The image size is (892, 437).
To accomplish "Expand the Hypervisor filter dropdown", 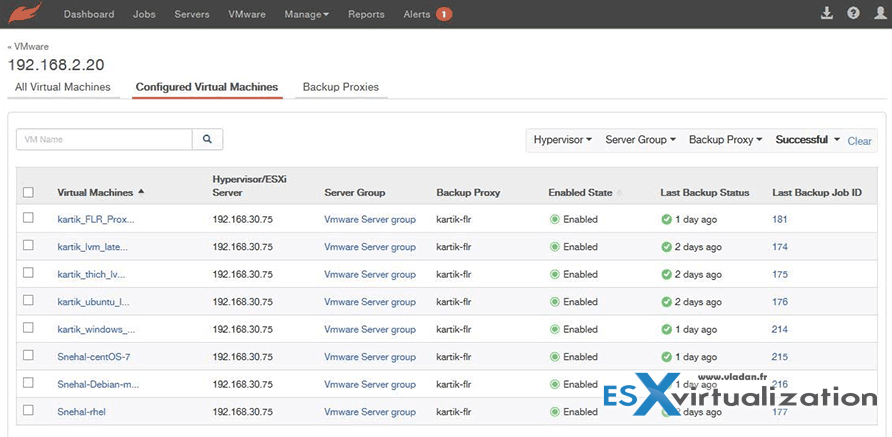I will pos(563,140).
